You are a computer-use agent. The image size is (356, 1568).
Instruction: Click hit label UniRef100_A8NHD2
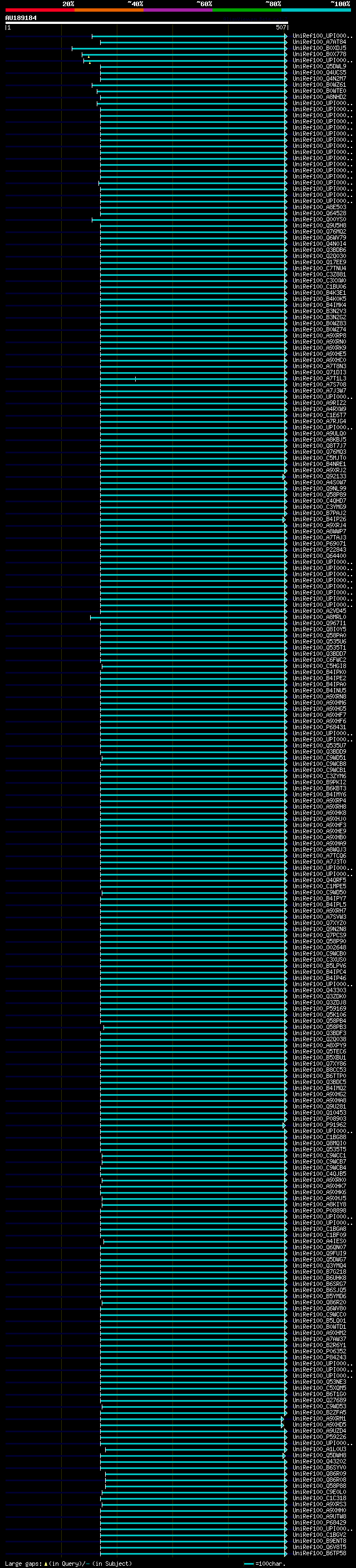pyautogui.click(x=319, y=97)
